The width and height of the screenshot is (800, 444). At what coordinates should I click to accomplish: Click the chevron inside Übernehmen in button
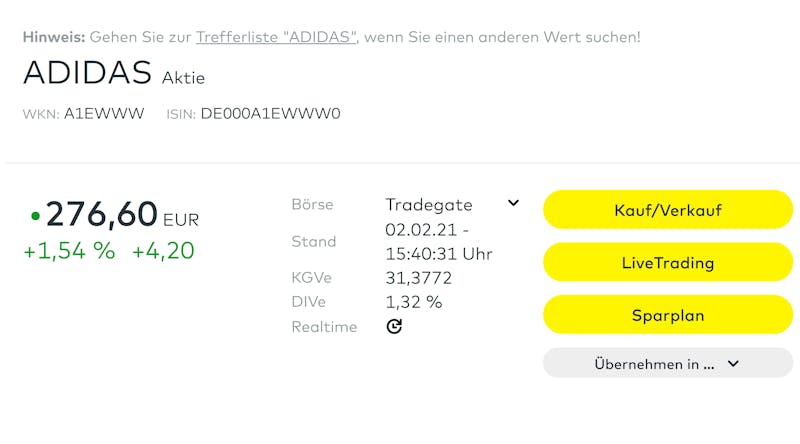733,364
